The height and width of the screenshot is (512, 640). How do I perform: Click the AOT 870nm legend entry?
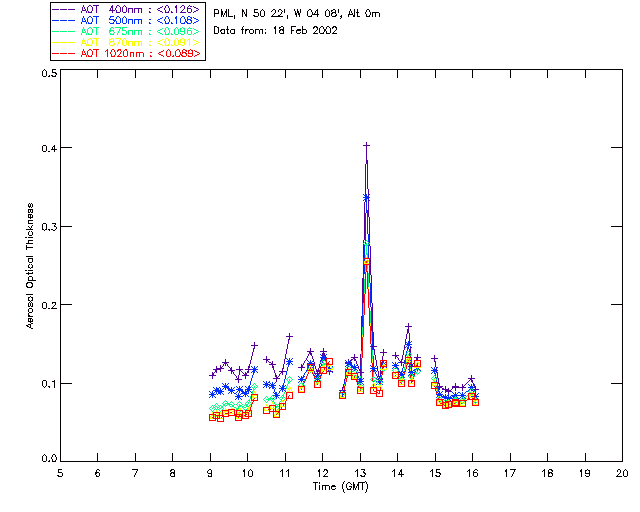click(x=126, y=42)
